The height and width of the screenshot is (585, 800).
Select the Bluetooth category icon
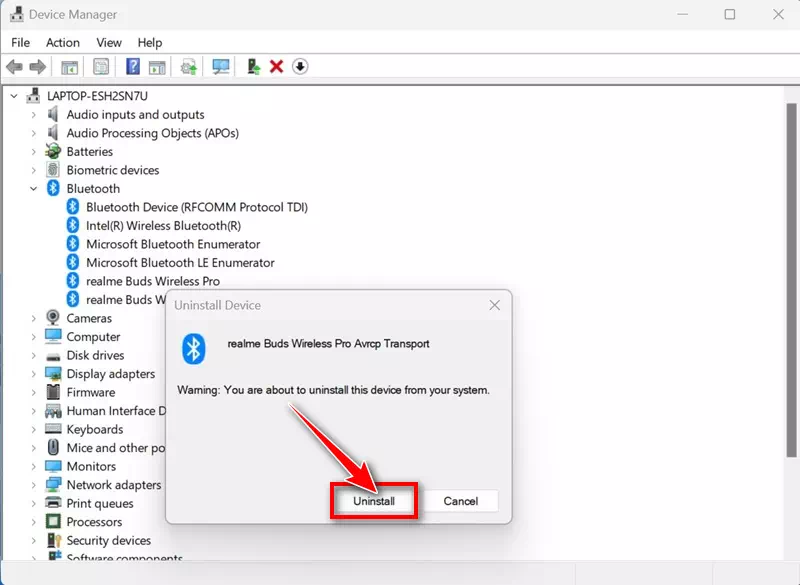pos(53,188)
